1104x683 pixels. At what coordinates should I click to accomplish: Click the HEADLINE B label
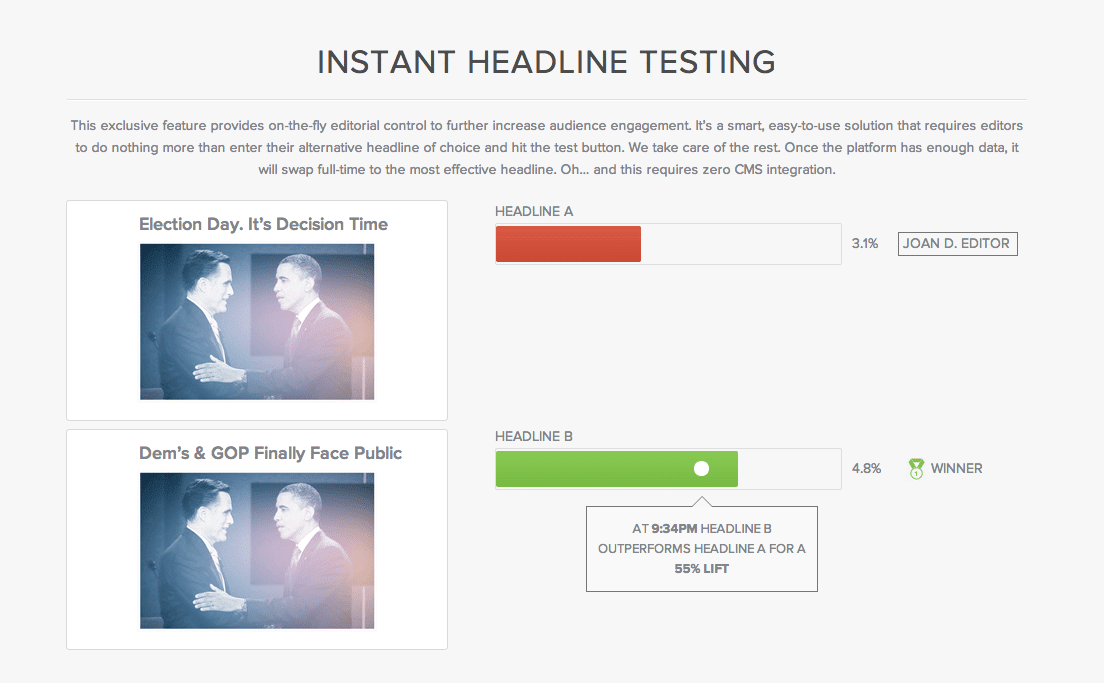[x=534, y=437]
